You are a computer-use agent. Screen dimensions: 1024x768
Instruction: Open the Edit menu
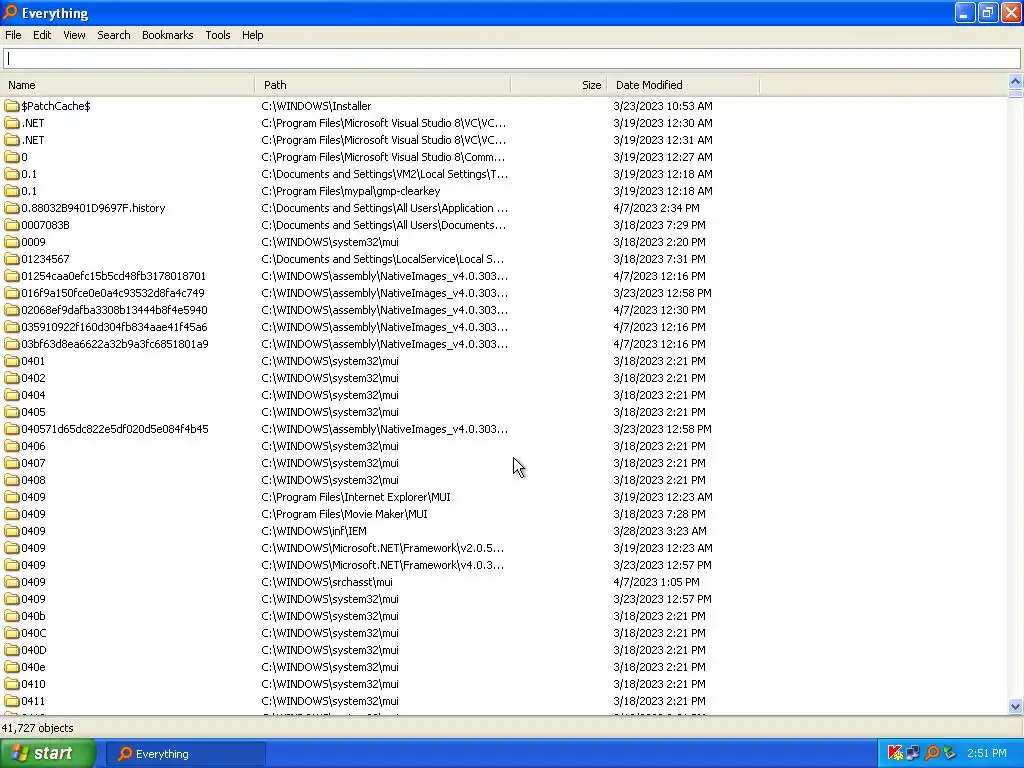pyautogui.click(x=42, y=35)
